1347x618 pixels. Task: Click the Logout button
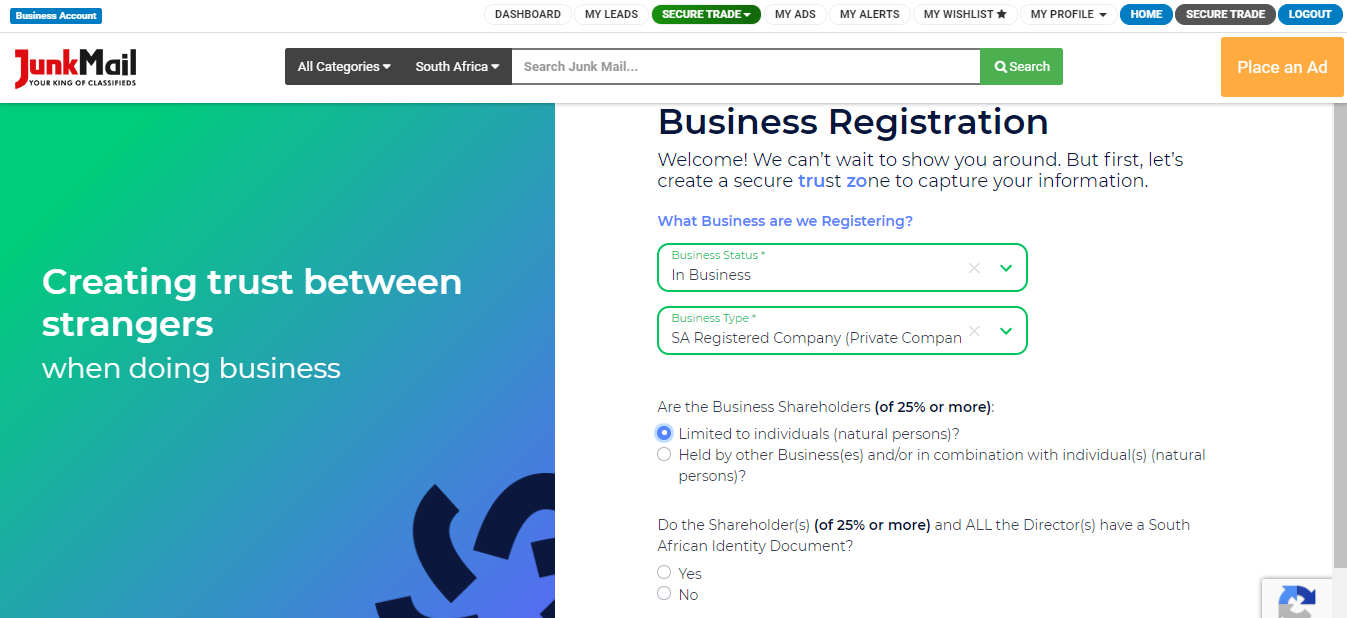[x=1309, y=14]
